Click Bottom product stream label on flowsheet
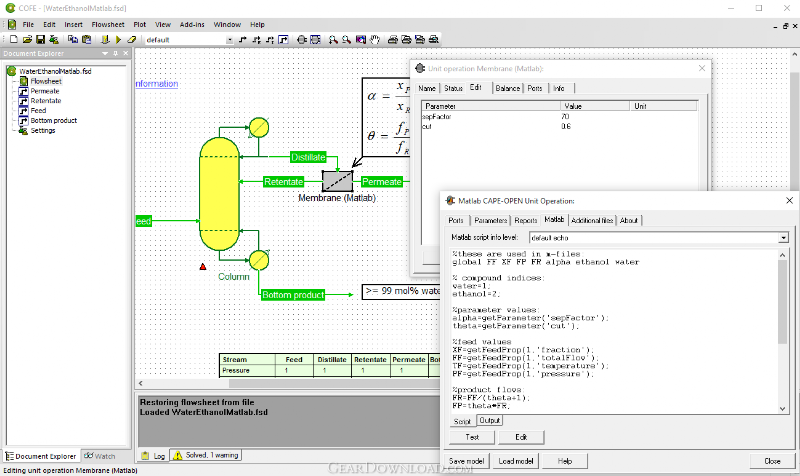800x476 pixels. (293, 295)
